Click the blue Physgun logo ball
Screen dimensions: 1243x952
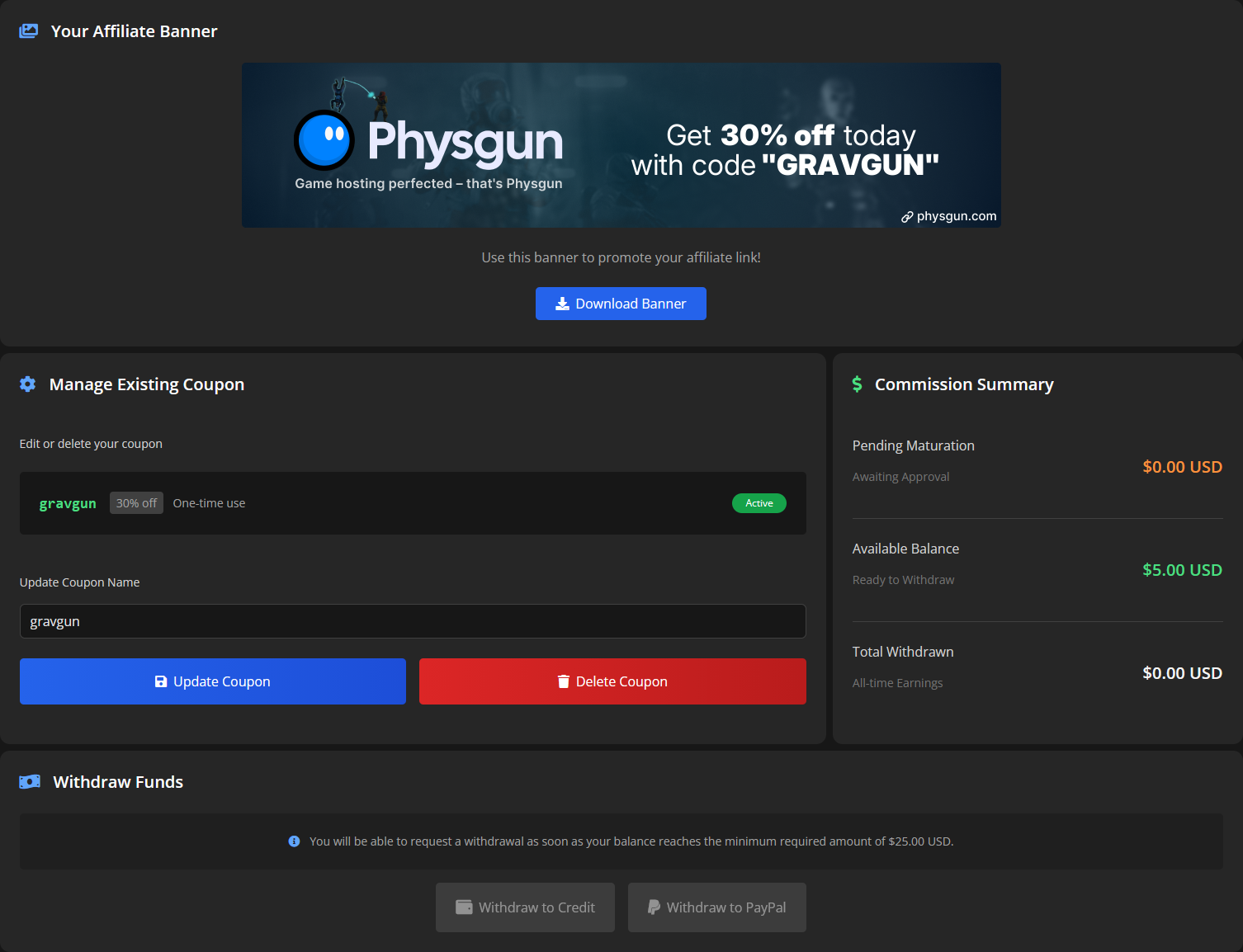point(324,140)
